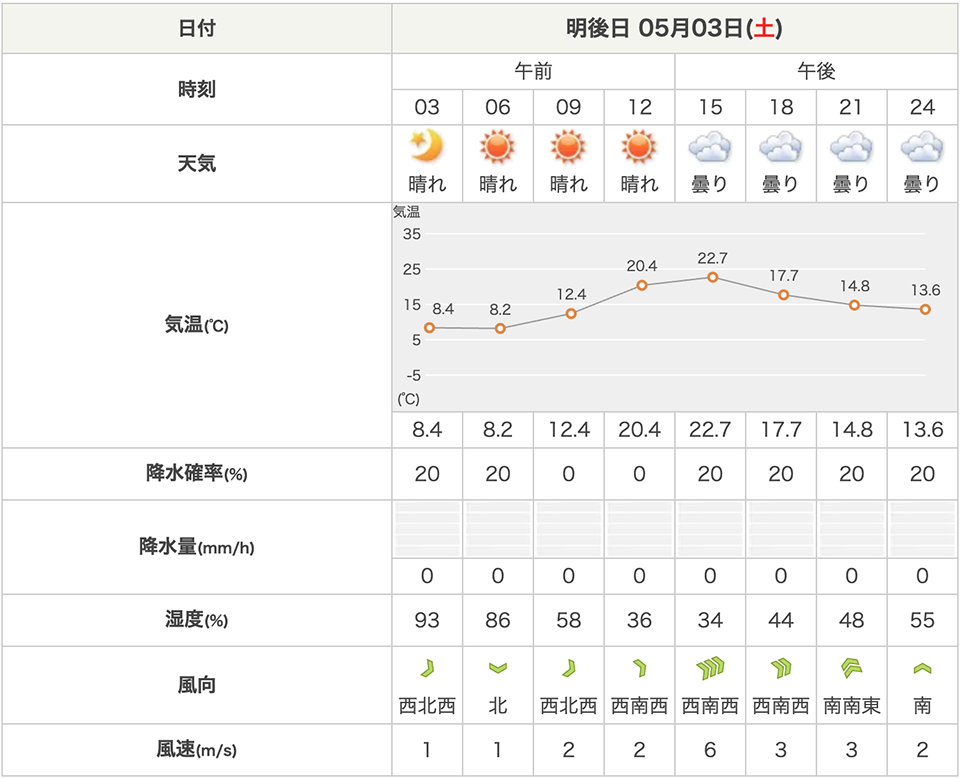Viewport: 960px width, 778px height.
Task: Click the wind arrow icon above 北
Action: (x=498, y=668)
